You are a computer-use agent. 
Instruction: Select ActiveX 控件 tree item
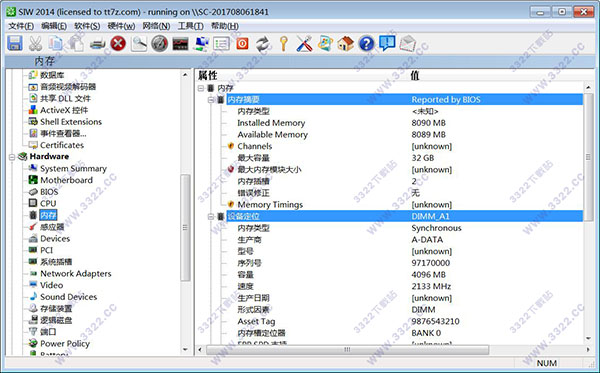pyautogui.click(x=64, y=110)
